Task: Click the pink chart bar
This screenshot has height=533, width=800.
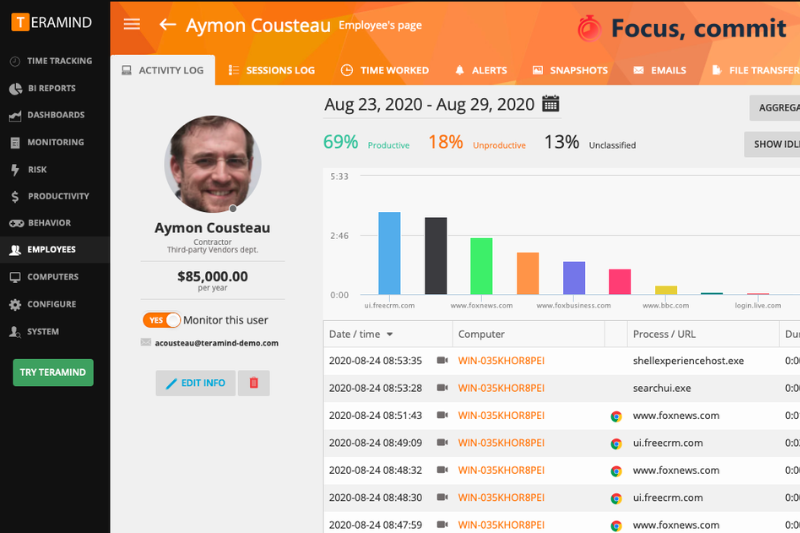Action: tap(620, 282)
